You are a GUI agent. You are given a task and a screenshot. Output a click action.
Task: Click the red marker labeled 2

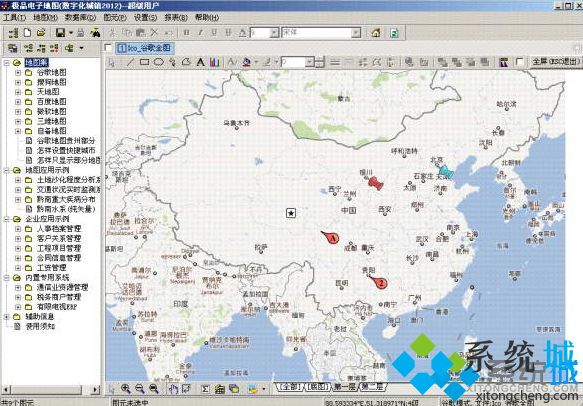click(379, 282)
